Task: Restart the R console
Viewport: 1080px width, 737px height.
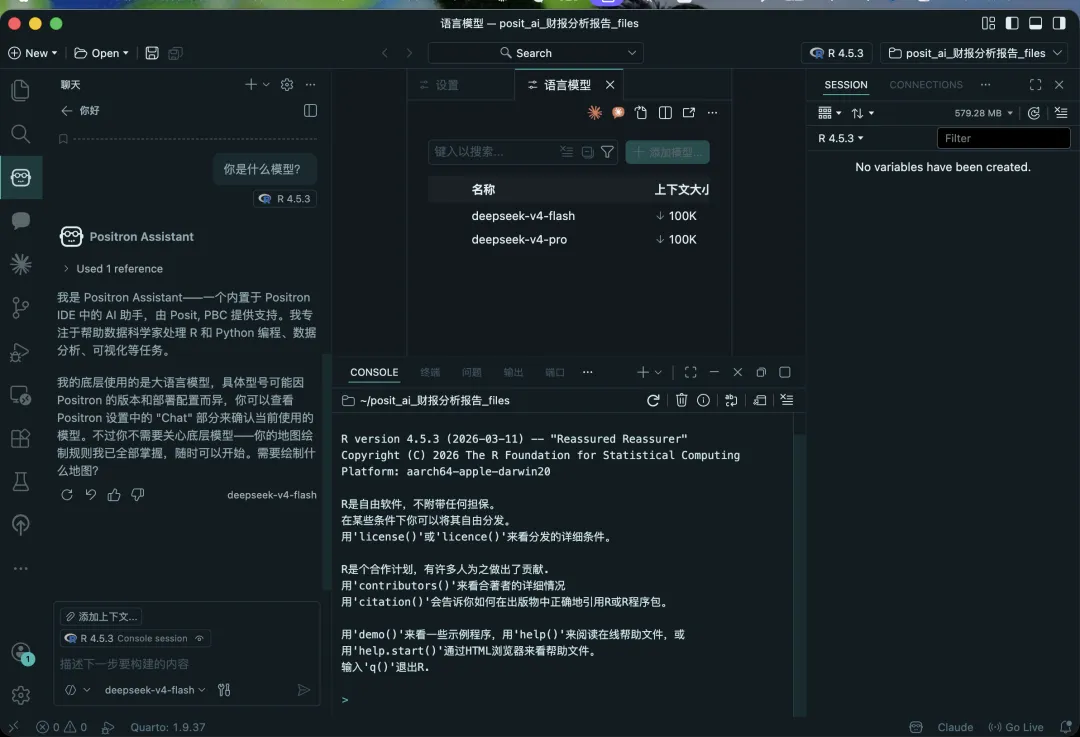Action: [x=653, y=400]
